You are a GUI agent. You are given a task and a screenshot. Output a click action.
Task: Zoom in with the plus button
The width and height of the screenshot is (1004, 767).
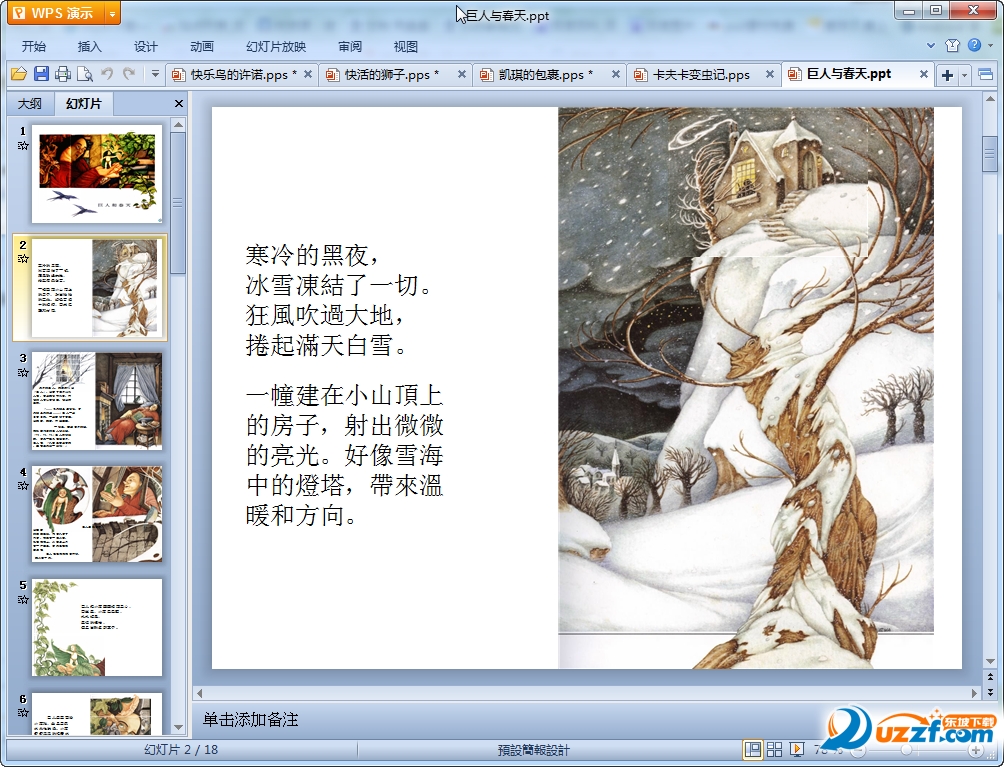point(975,750)
